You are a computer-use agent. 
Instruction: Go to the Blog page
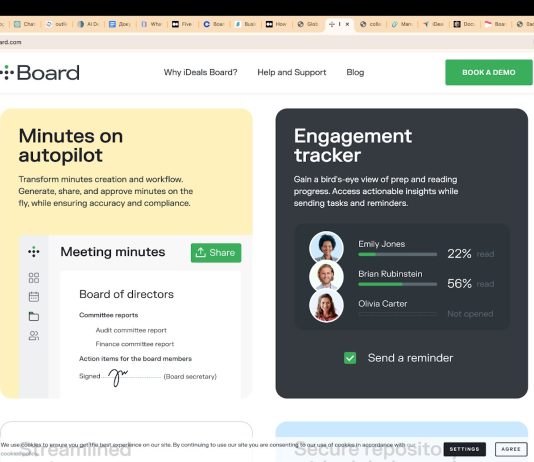(x=355, y=72)
